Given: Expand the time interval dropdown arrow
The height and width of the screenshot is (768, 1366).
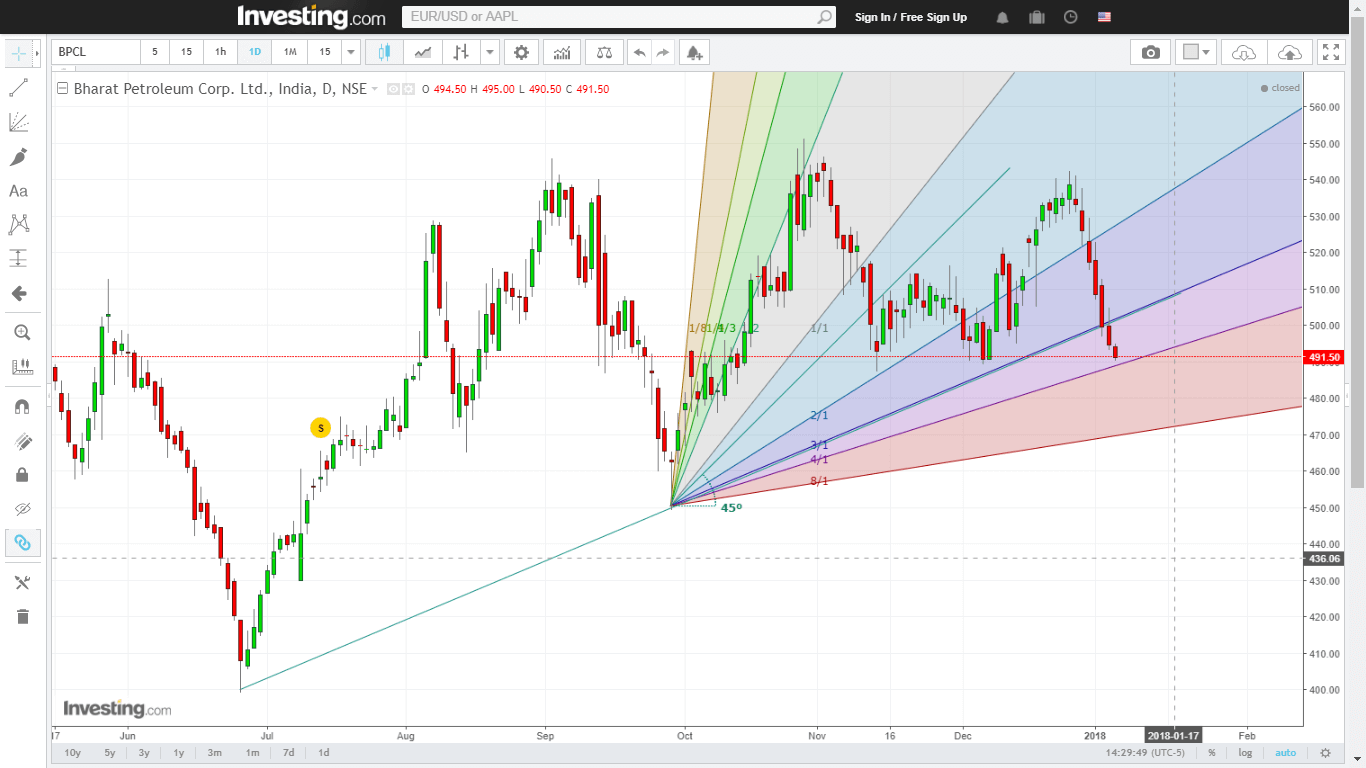Looking at the screenshot, I should pyautogui.click(x=350, y=52).
